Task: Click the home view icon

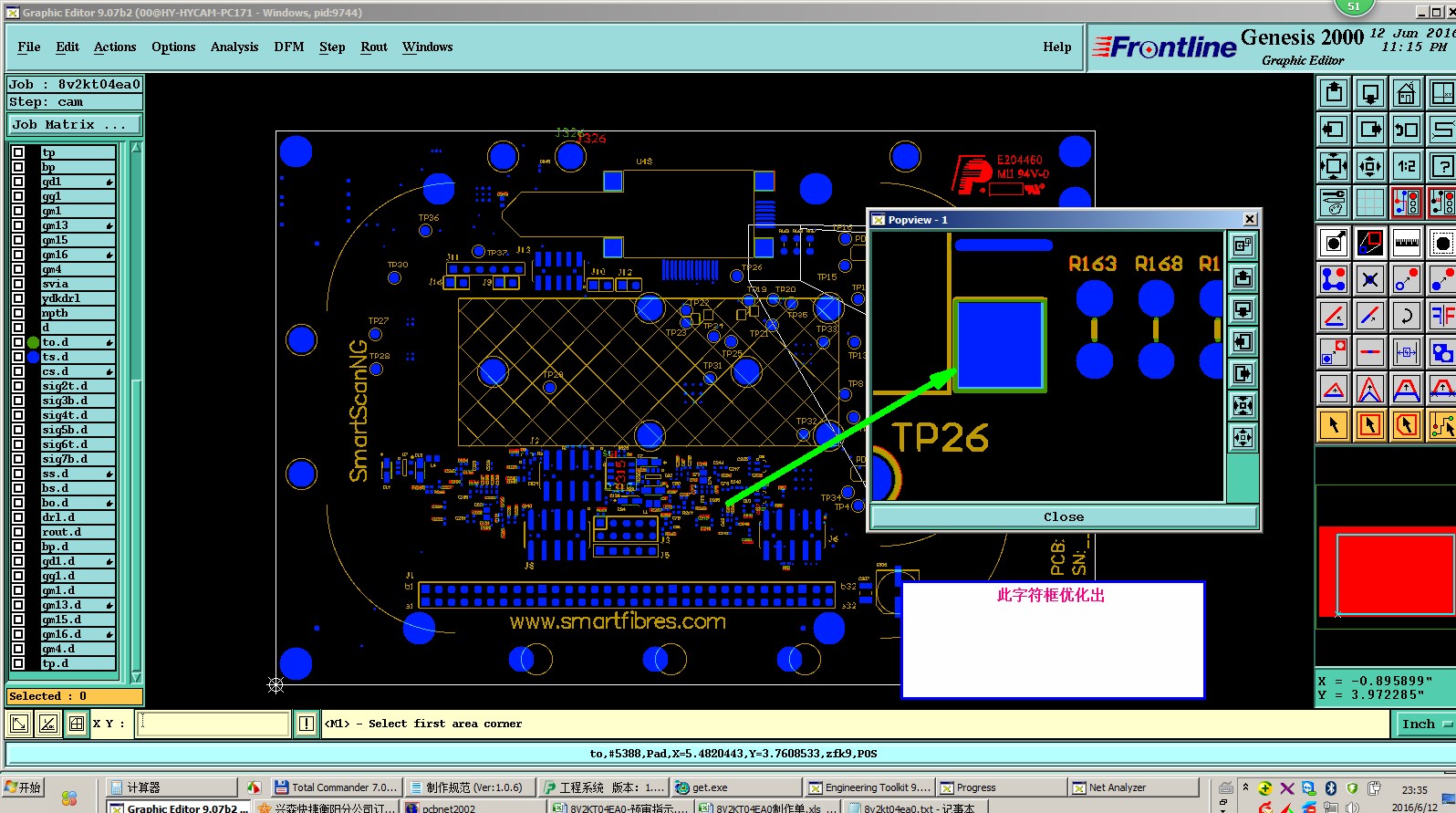Action: click(1406, 93)
